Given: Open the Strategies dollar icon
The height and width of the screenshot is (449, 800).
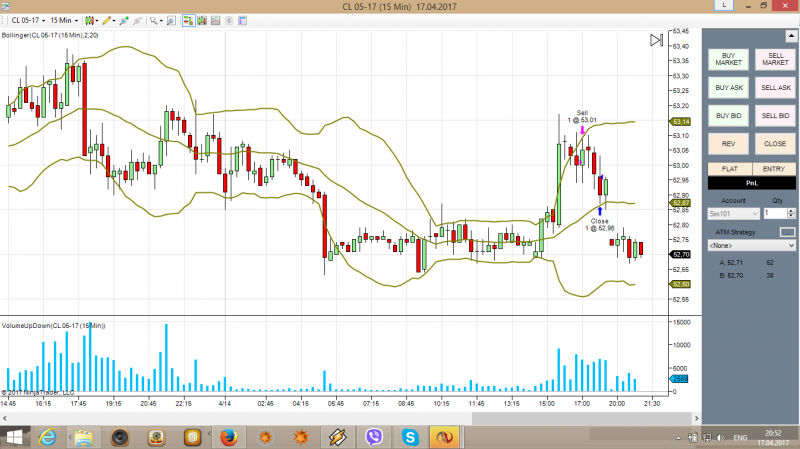Looking at the screenshot, I should click(229, 20).
